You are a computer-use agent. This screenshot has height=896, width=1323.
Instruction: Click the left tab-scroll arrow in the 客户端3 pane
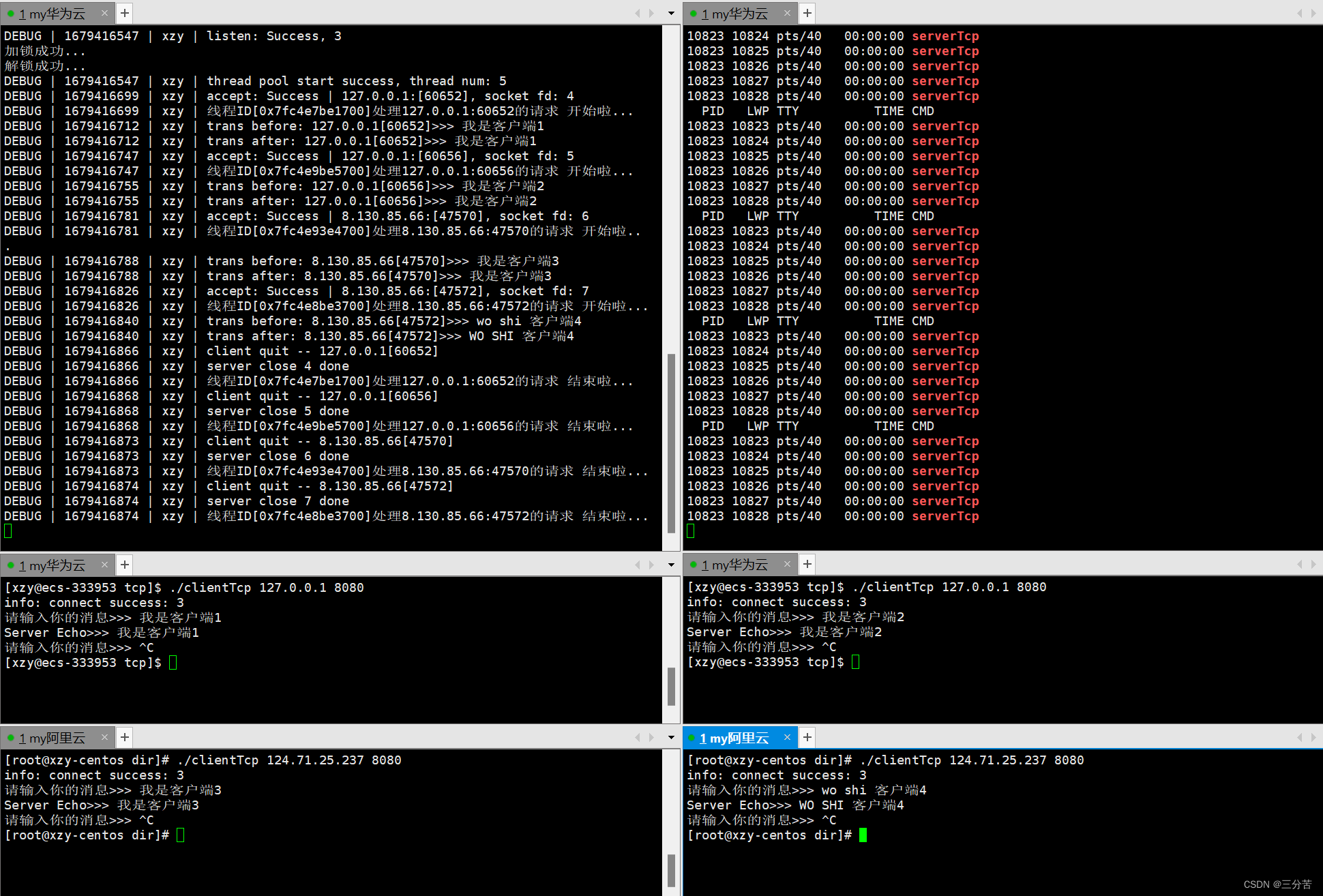638,737
